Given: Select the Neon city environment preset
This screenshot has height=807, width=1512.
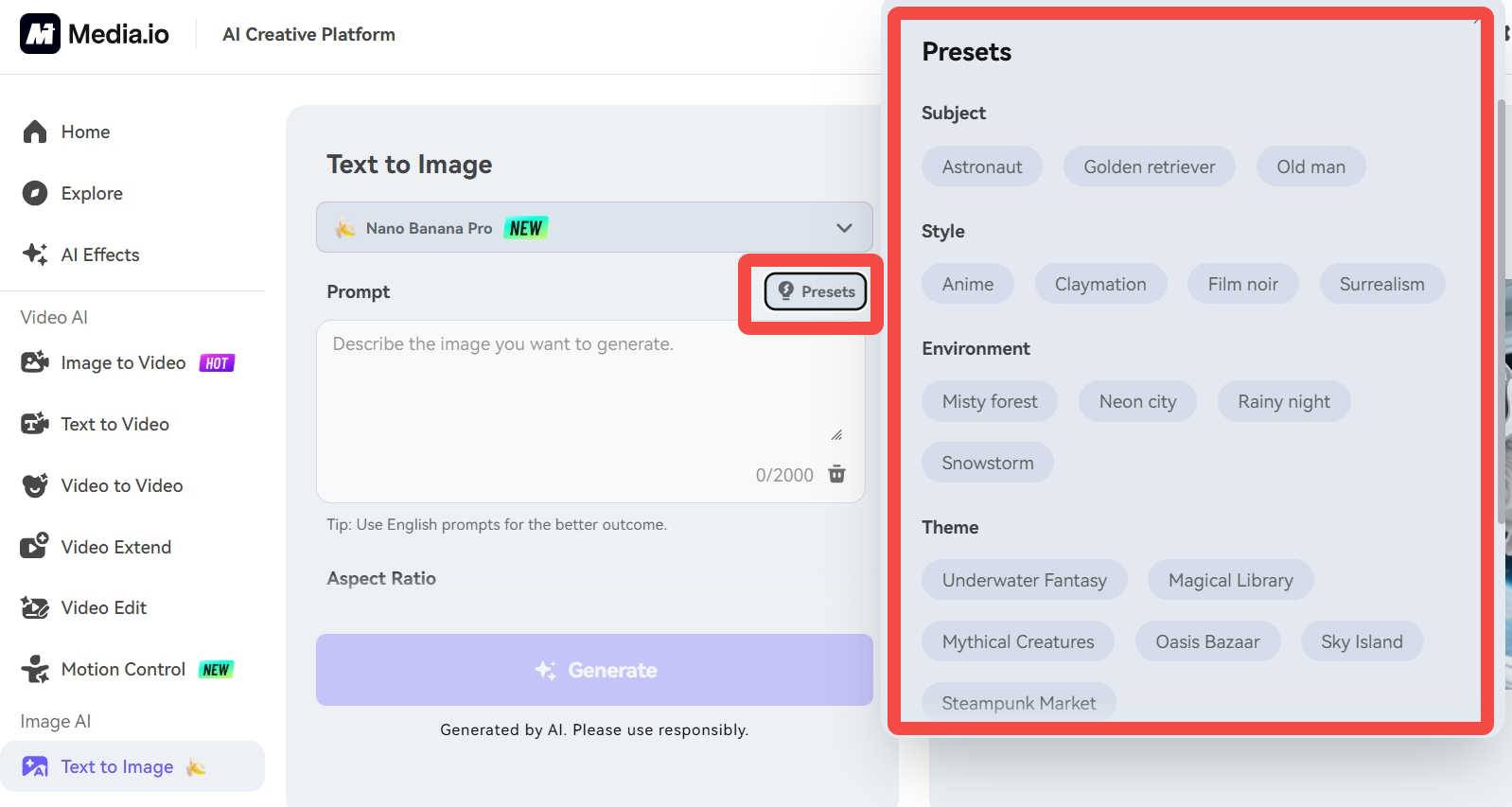Looking at the screenshot, I should pyautogui.click(x=1137, y=402).
